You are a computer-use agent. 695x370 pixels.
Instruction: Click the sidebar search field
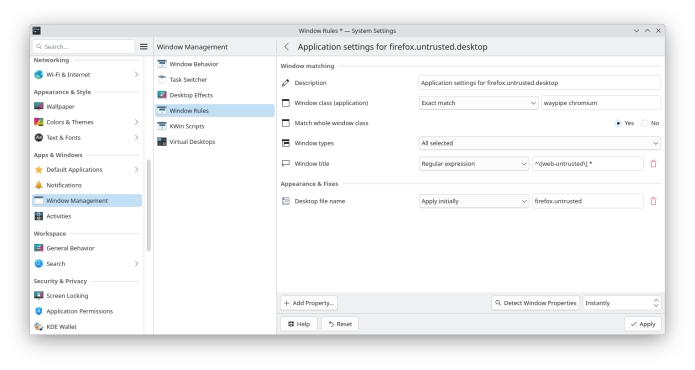pyautogui.click(x=83, y=47)
